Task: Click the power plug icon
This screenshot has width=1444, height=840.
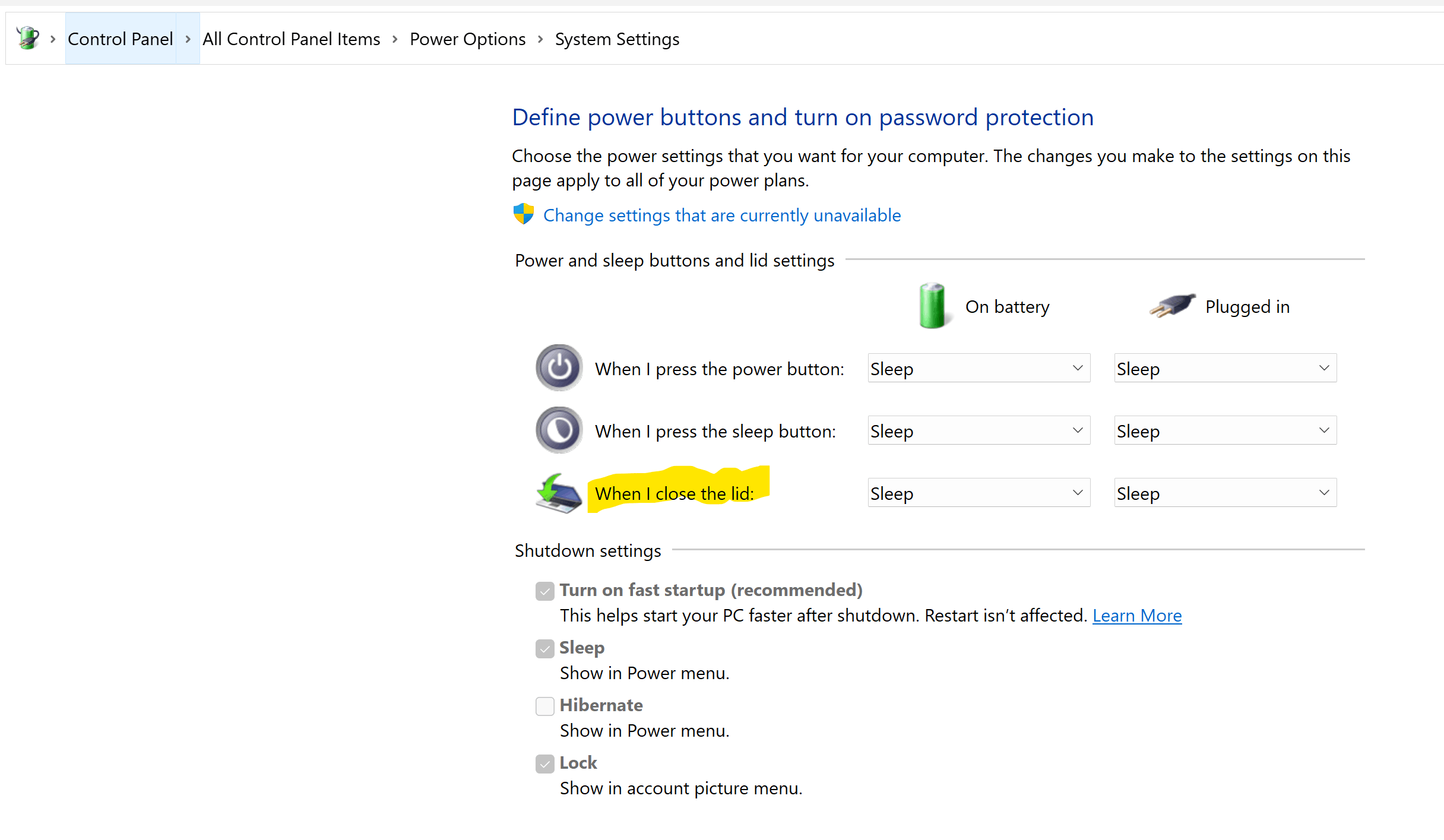Action: 1172,306
